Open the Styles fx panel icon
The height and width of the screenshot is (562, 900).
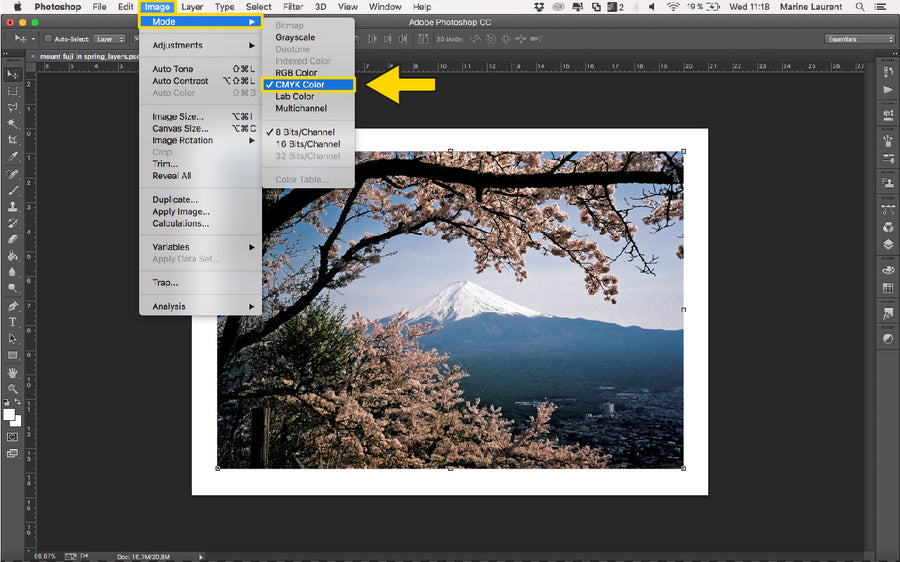[x=888, y=313]
